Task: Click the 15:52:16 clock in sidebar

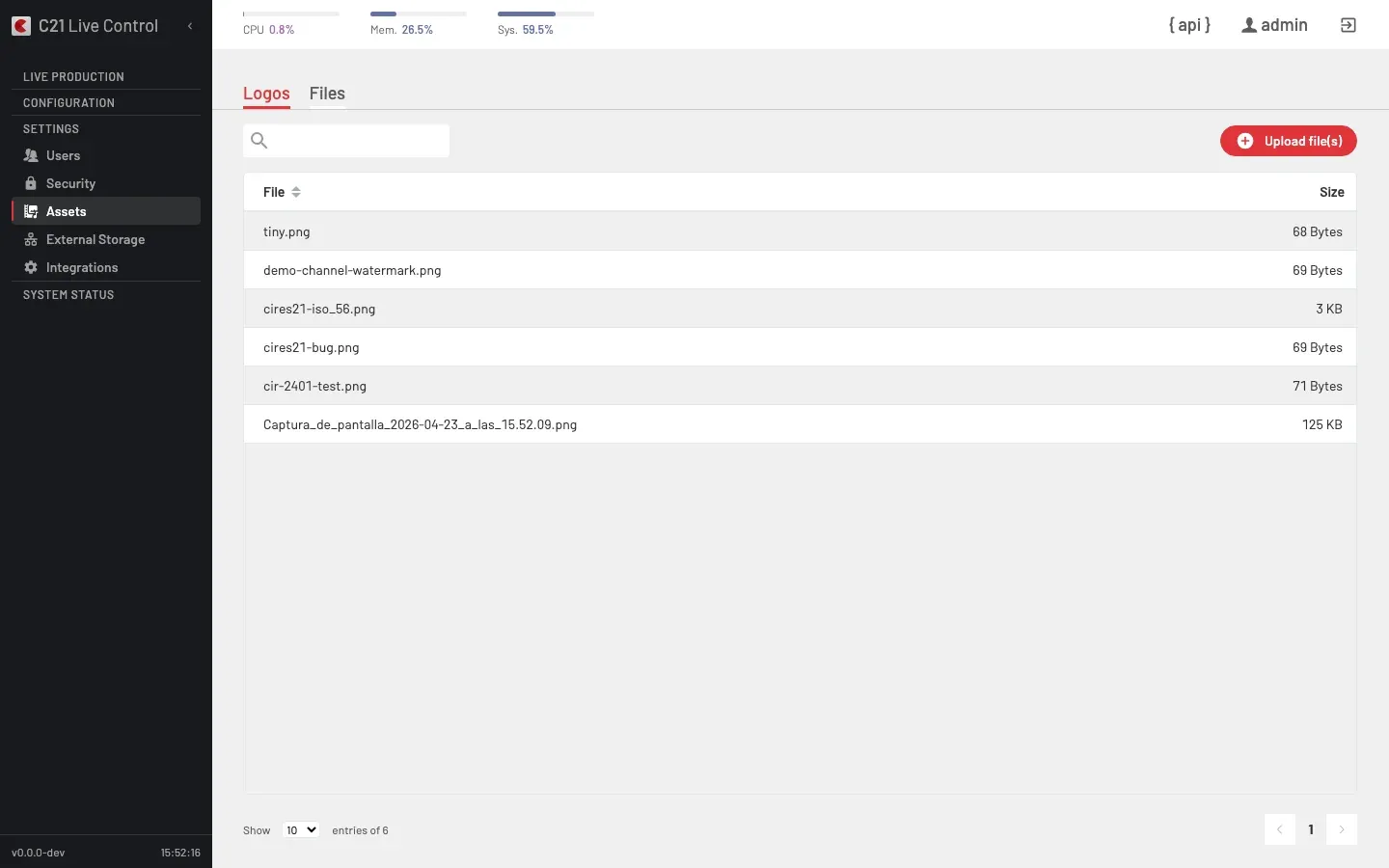Action: coord(180,853)
